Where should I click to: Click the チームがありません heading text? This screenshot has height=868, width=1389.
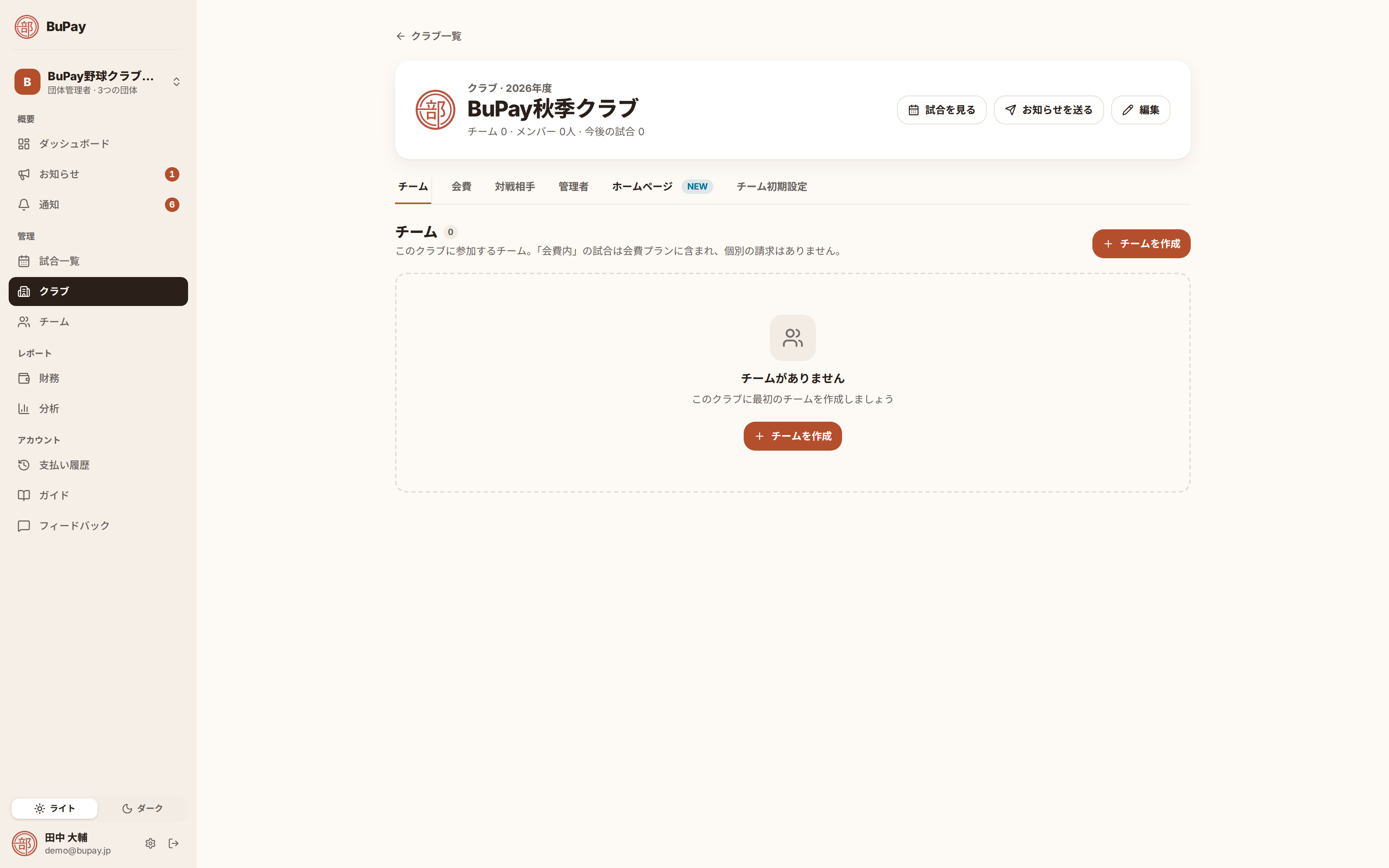[x=793, y=378]
